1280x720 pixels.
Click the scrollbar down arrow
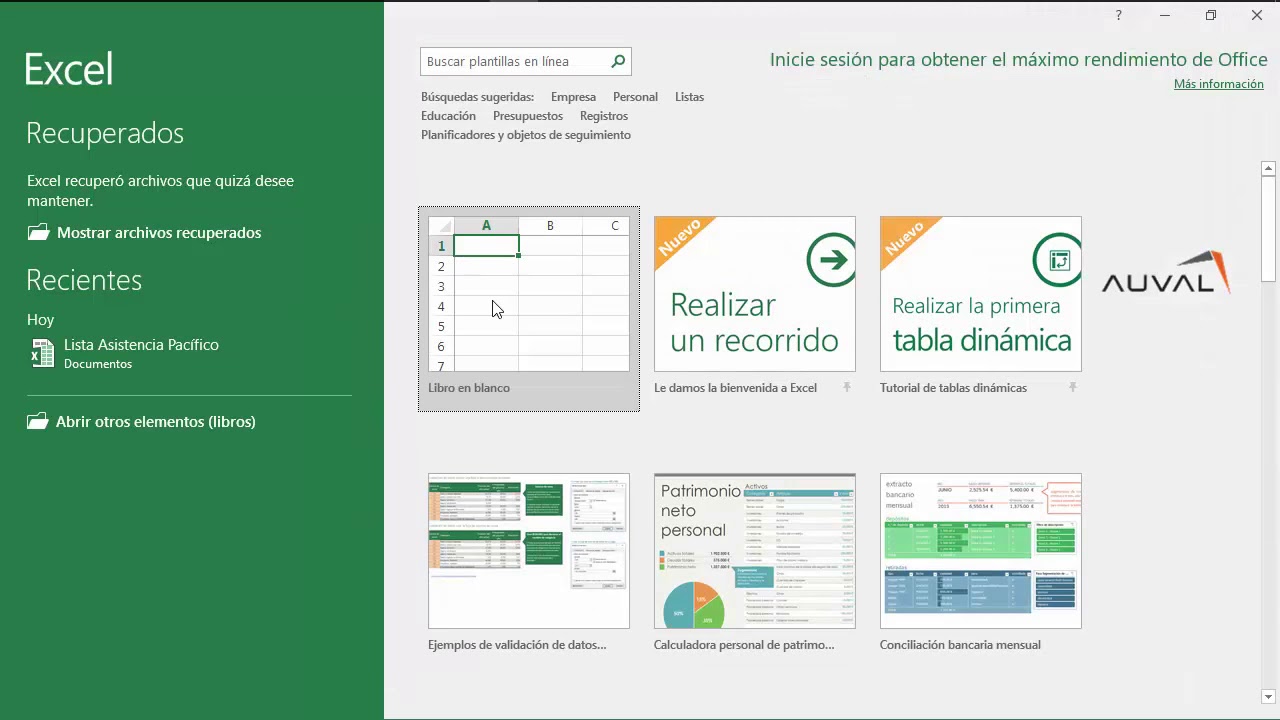pos(1268,697)
